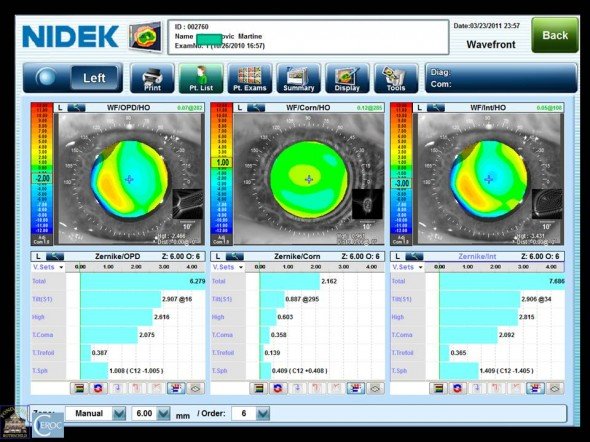Click the High value 2.815
590x442 pixels.
527,317
